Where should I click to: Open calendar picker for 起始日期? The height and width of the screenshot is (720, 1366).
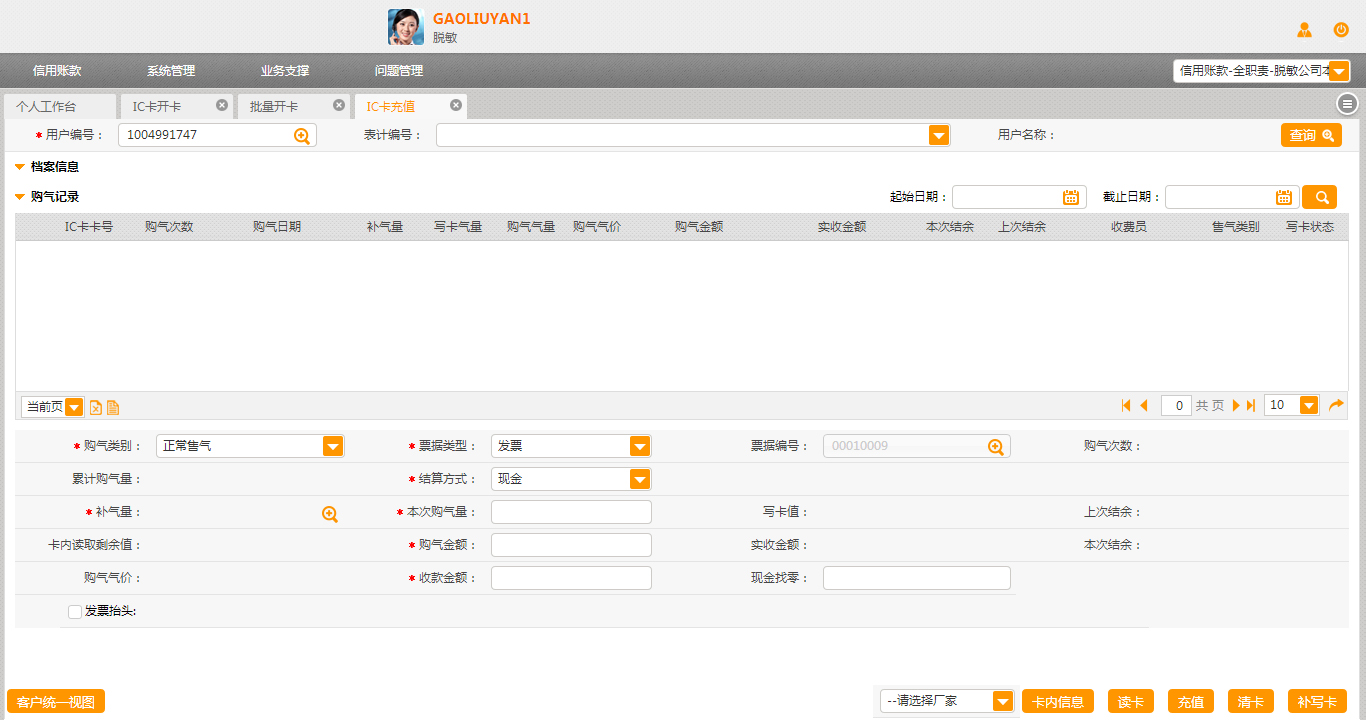point(1071,197)
